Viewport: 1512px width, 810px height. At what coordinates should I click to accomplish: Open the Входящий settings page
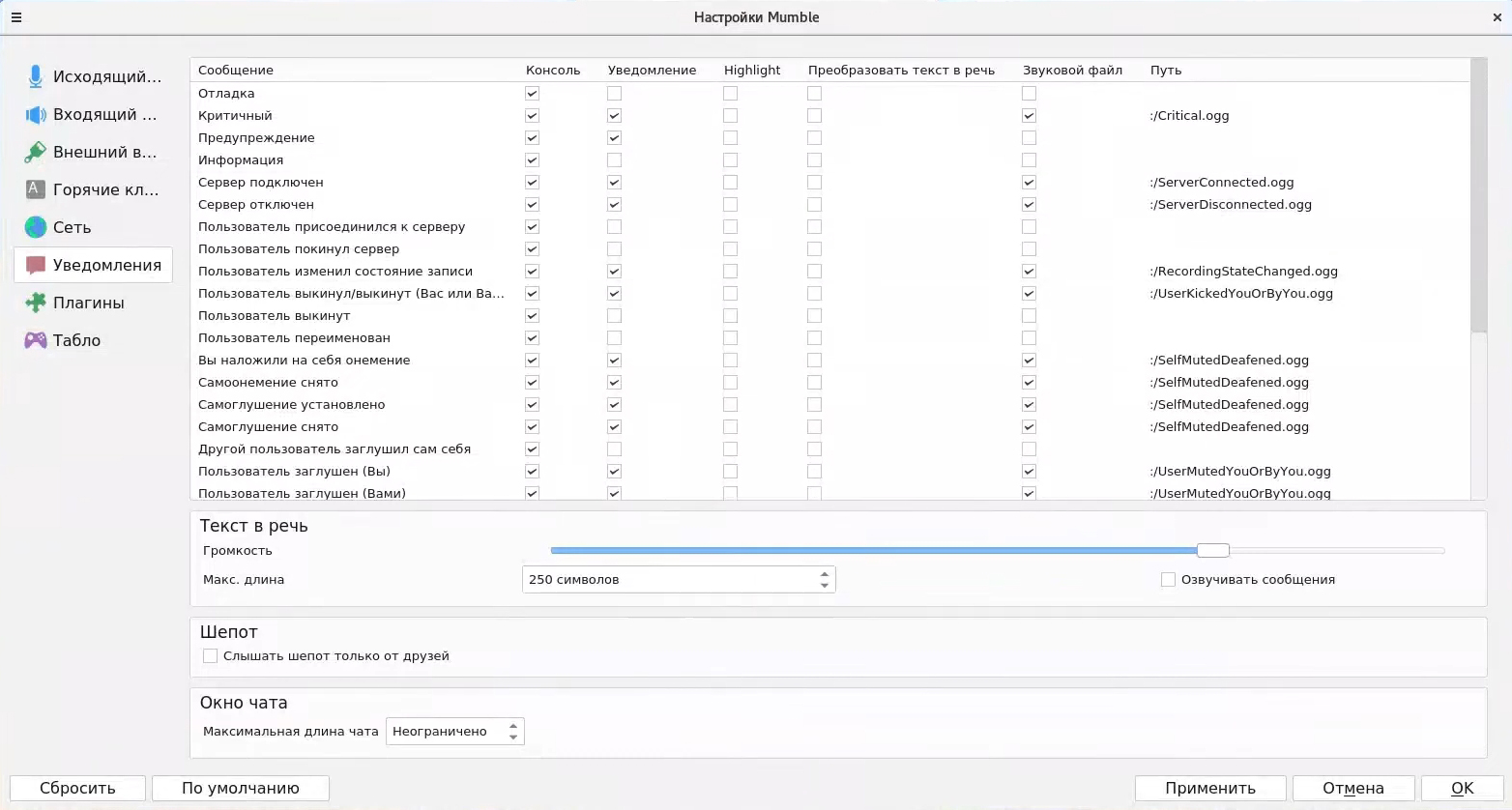94,114
